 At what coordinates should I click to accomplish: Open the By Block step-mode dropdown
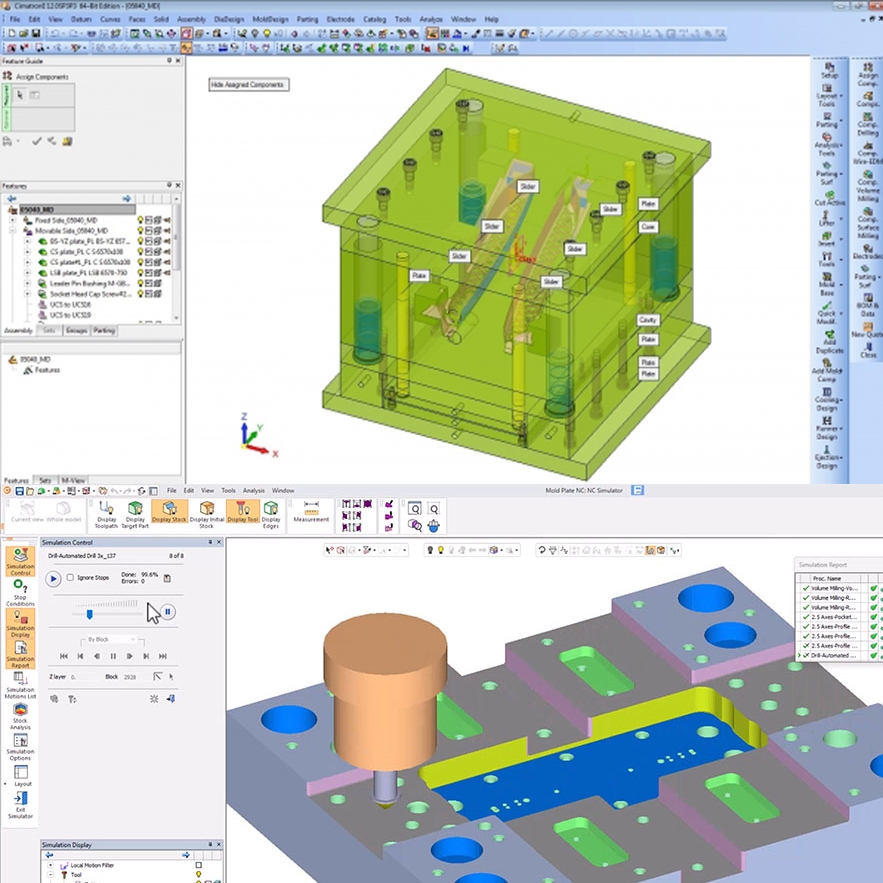click(x=112, y=639)
